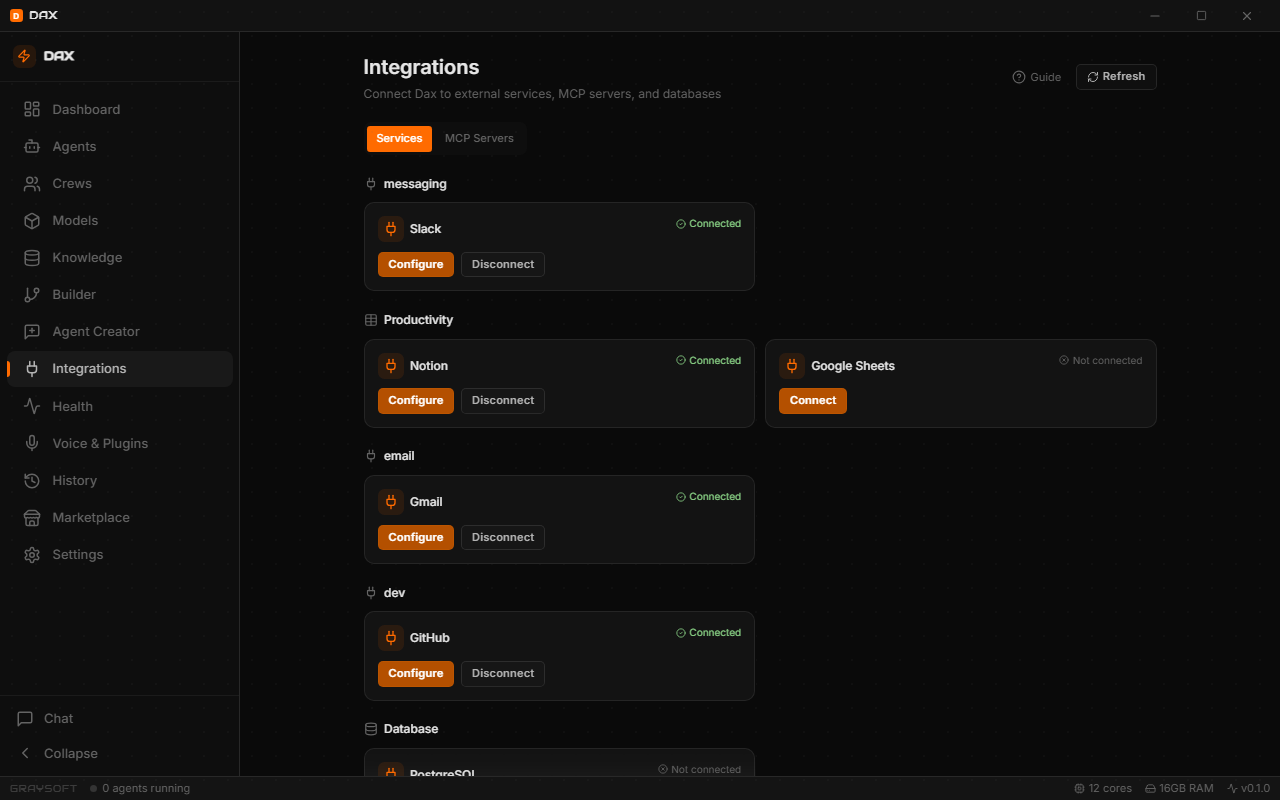Open the Health menu item
1280x800 pixels.
pyautogui.click(x=120, y=406)
